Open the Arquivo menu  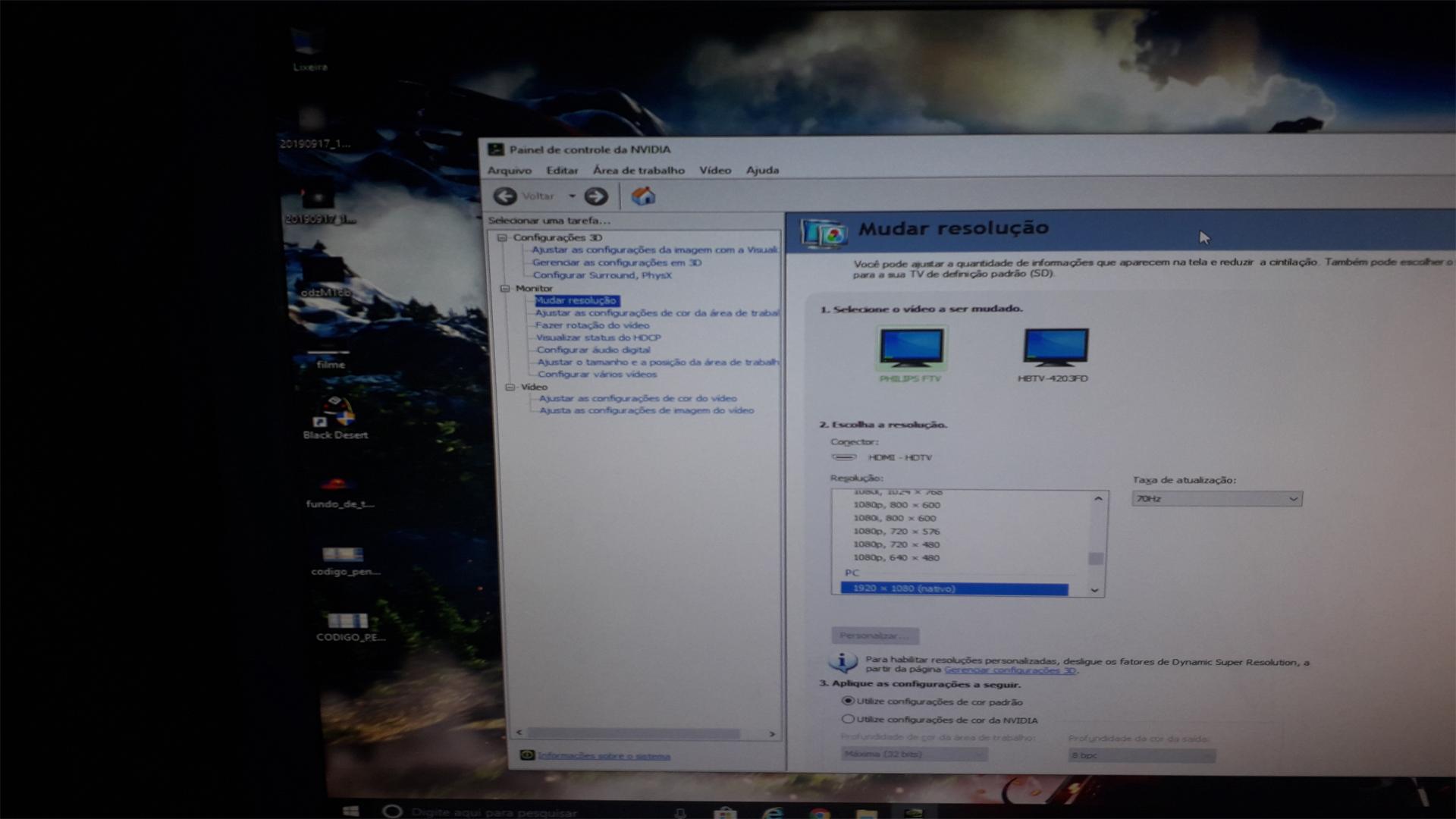pyautogui.click(x=510, y=171)
